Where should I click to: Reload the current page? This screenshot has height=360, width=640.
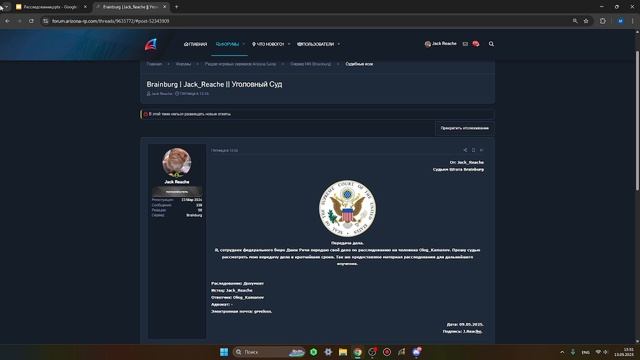(x=31, y=21)
